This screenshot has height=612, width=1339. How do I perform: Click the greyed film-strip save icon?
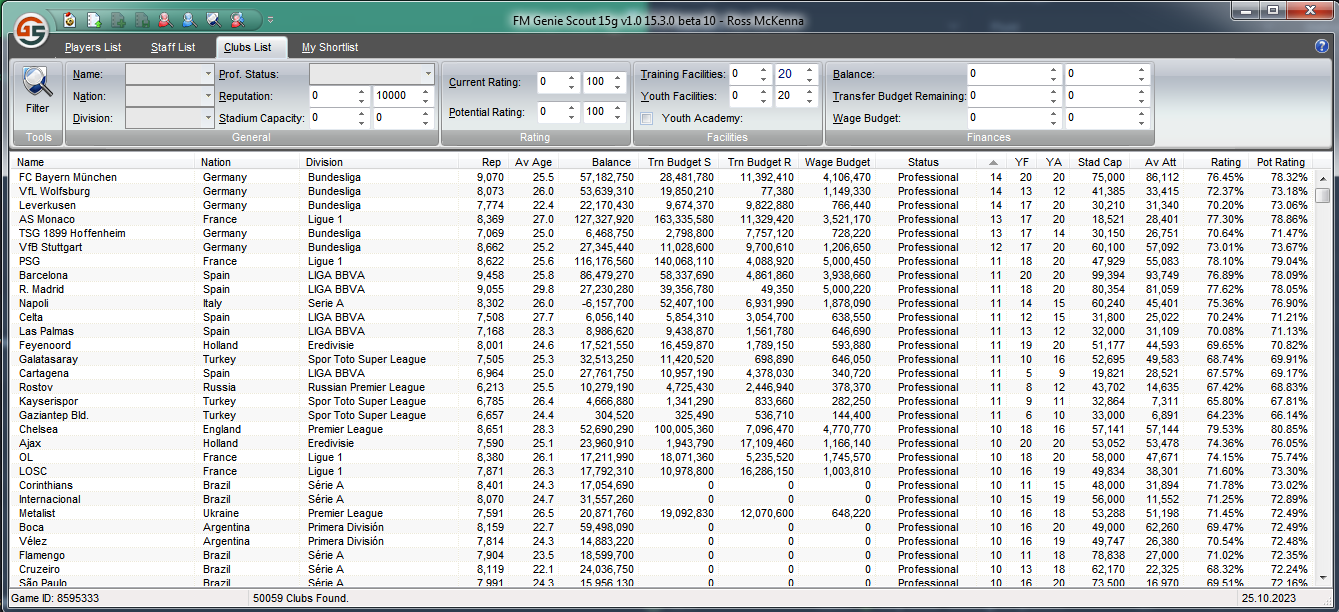coord(140,19)
